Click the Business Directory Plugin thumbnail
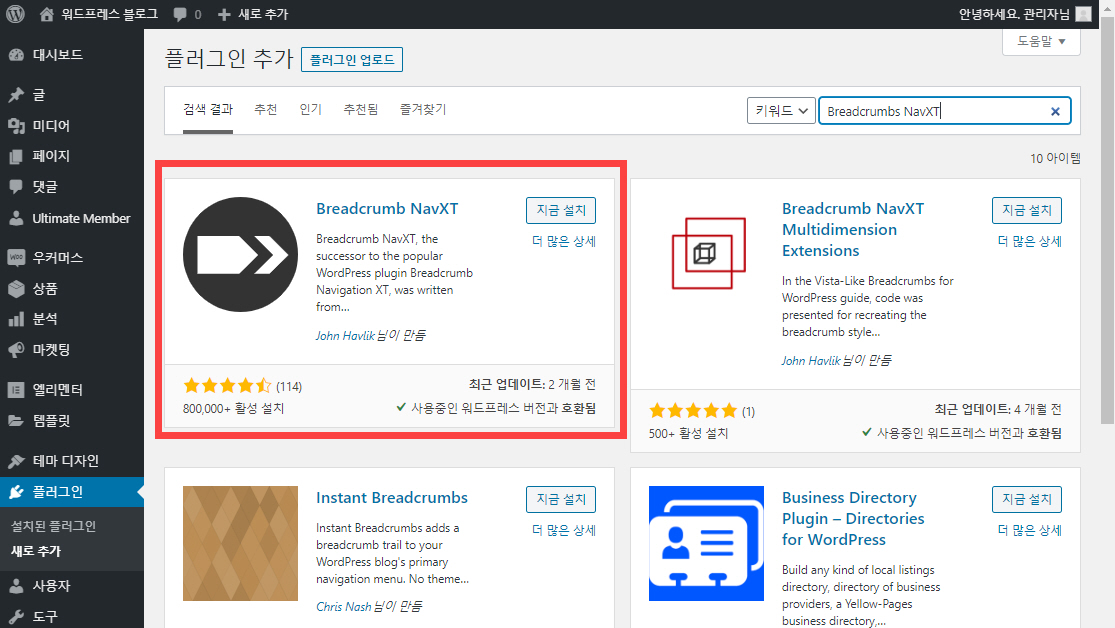Screen dimensions: 1115x628 pyautogui.click(x=706, y=543)
